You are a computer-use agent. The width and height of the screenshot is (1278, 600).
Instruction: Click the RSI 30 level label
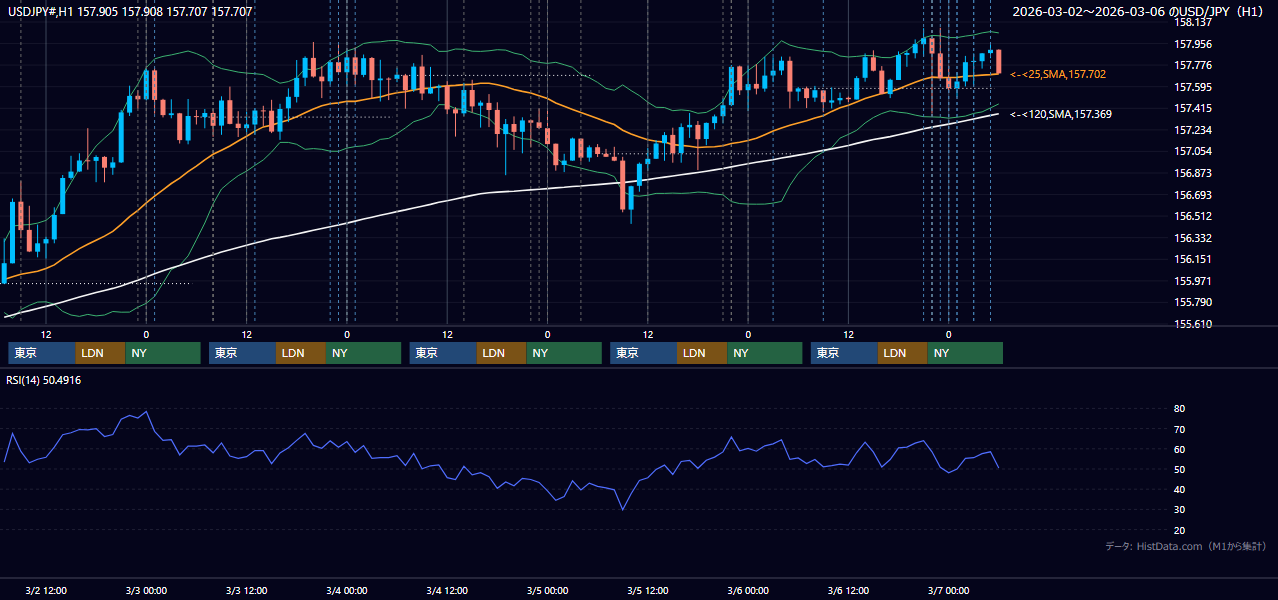click(1180, 509)
